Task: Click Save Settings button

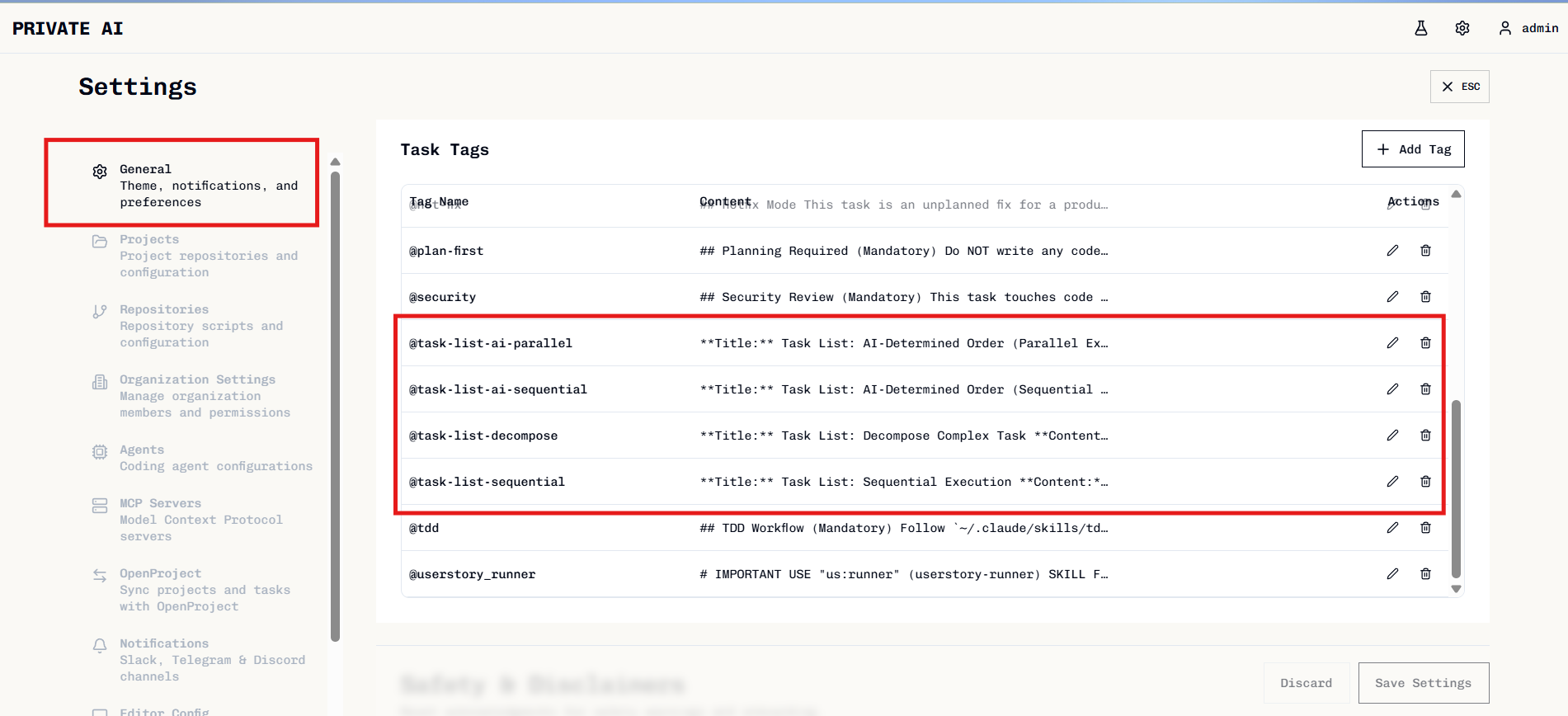Action: coord(1424,683)
